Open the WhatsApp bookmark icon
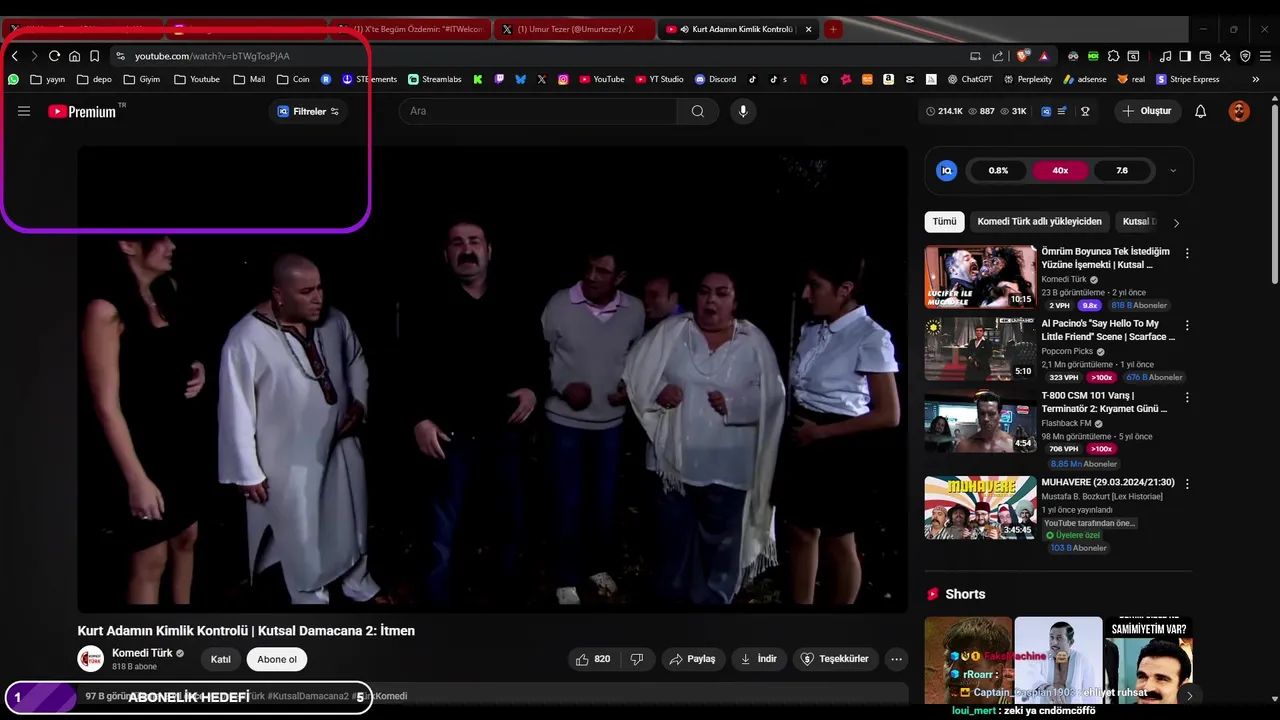This screenshot has width=1280, height=720. [13, 79]
